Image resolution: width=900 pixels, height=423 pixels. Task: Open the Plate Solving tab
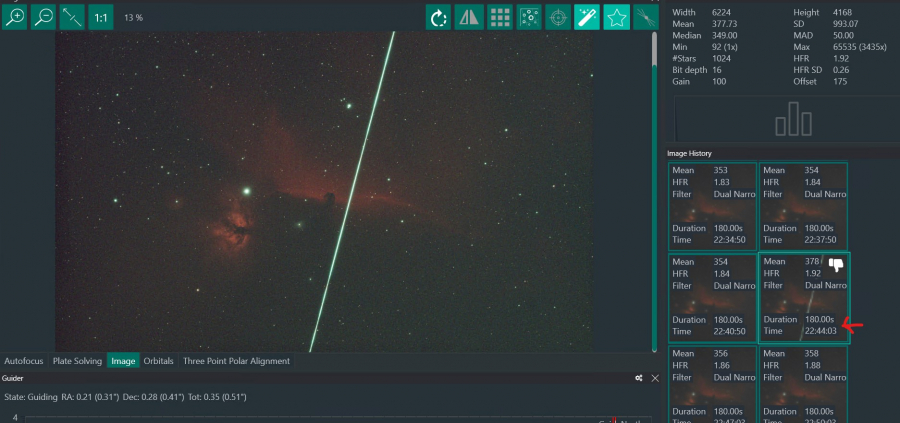[78, 361]
